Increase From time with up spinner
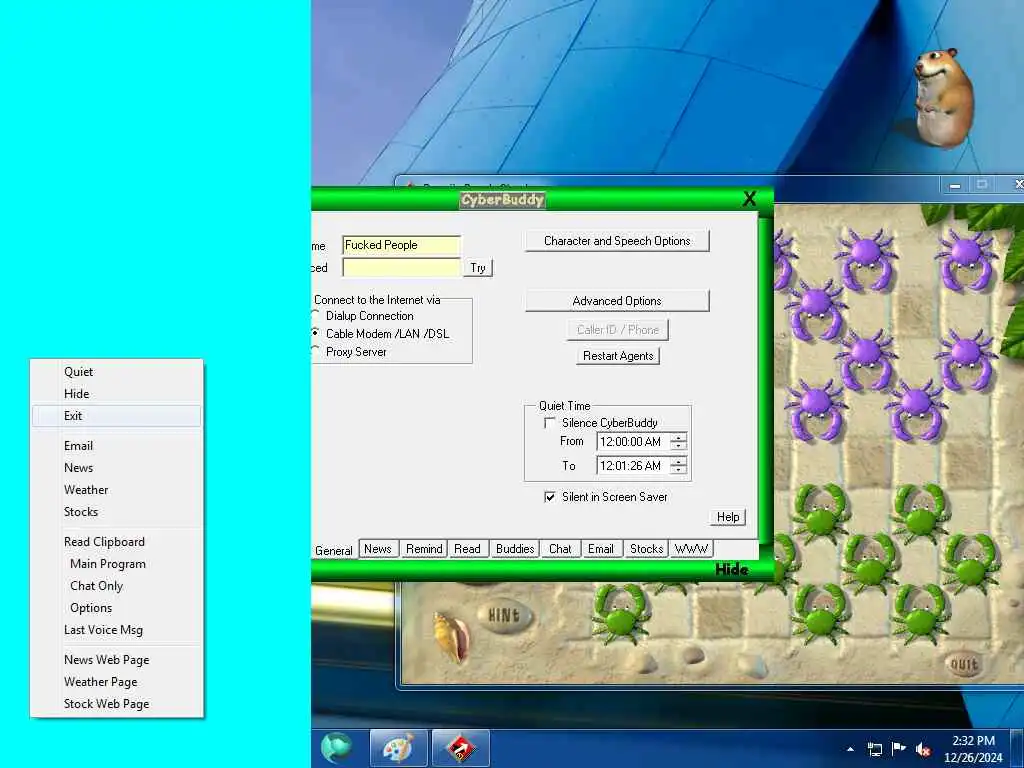Screen dimensions: 1024x768 pos(679,438)
